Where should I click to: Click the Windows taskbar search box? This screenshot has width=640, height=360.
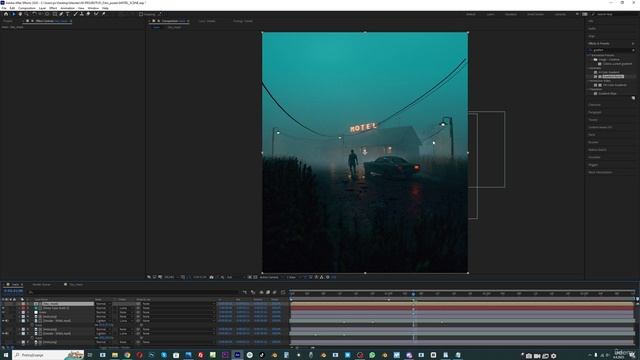48,355
